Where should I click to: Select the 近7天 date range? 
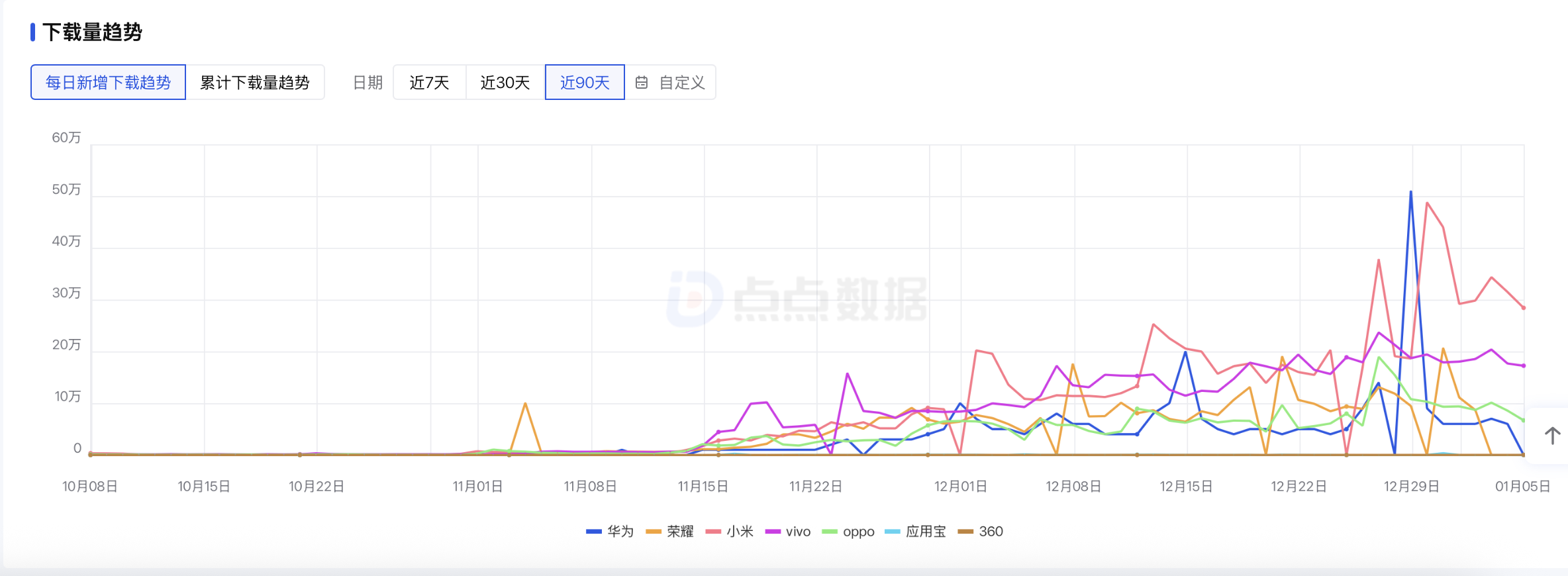429,83
